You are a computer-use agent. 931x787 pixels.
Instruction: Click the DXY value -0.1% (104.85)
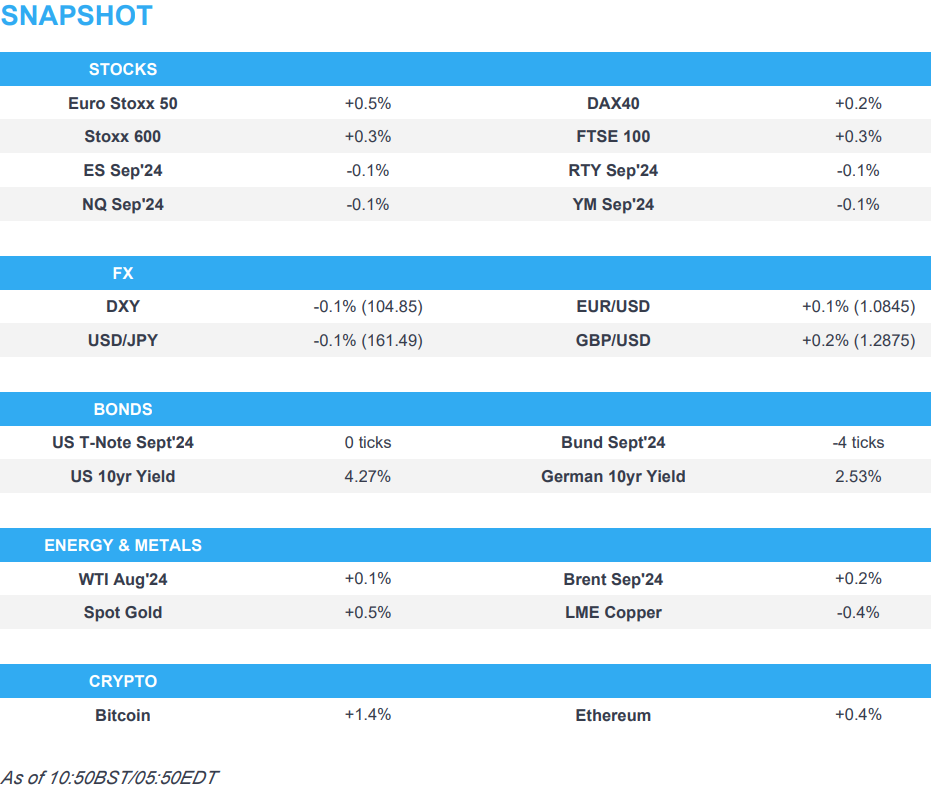[367, 307]
